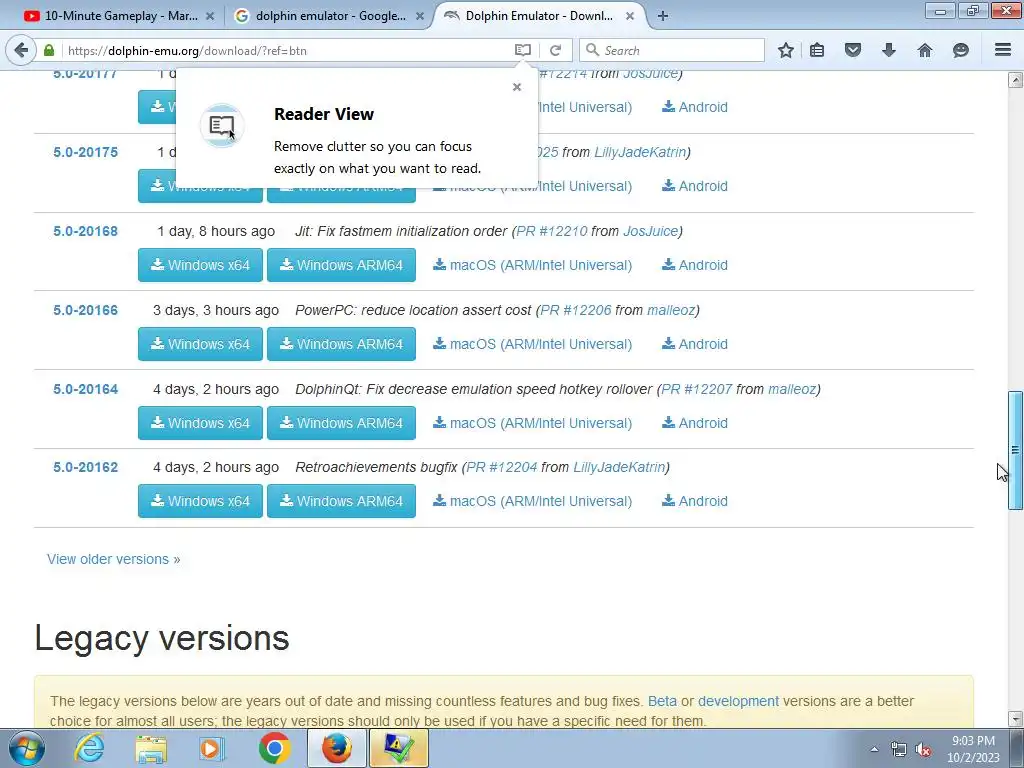Download Windows ARM64 build for 5.0-20162
Viewport: 1024px width, 768px height.
(x=342, y=501)
